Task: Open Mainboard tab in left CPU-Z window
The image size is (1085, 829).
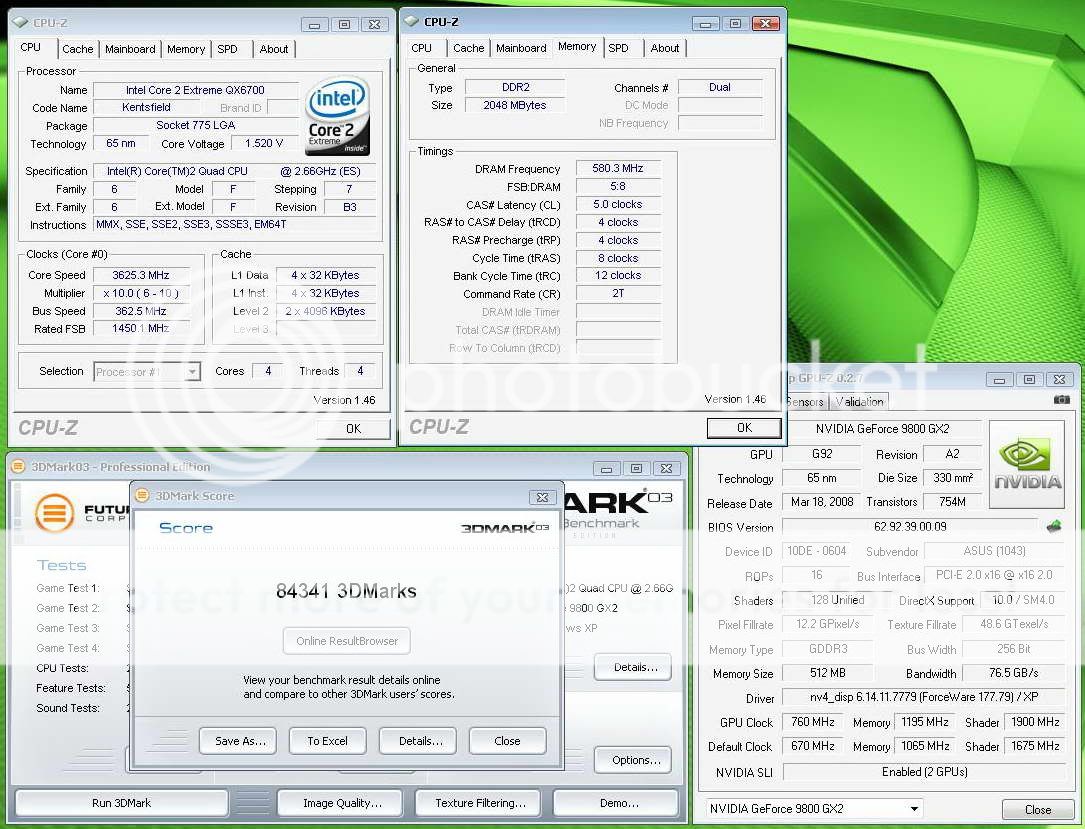Action: click(x=130, y=49)
